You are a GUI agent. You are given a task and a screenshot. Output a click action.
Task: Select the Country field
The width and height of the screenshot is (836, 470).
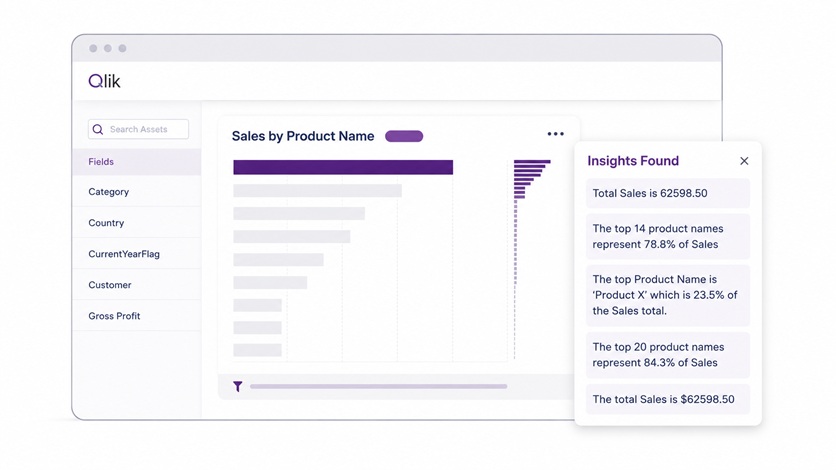tap(136, 223)
